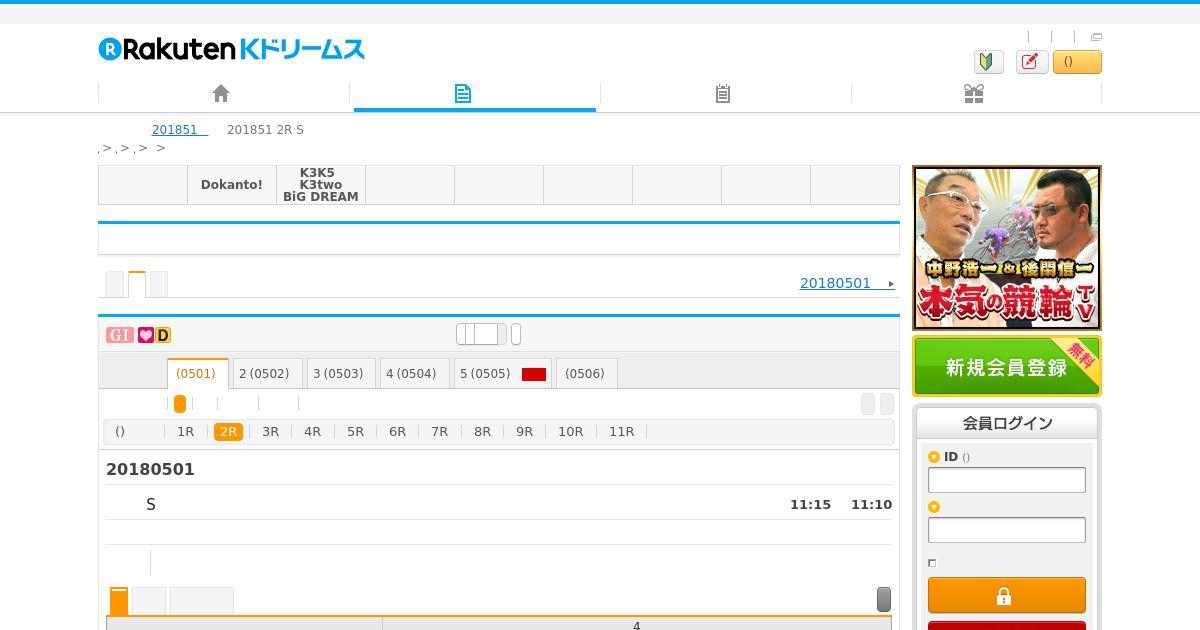Select the 4 (0504) day tab
The height and width of the screenshot is (630, 1200).
click(414, 373)
